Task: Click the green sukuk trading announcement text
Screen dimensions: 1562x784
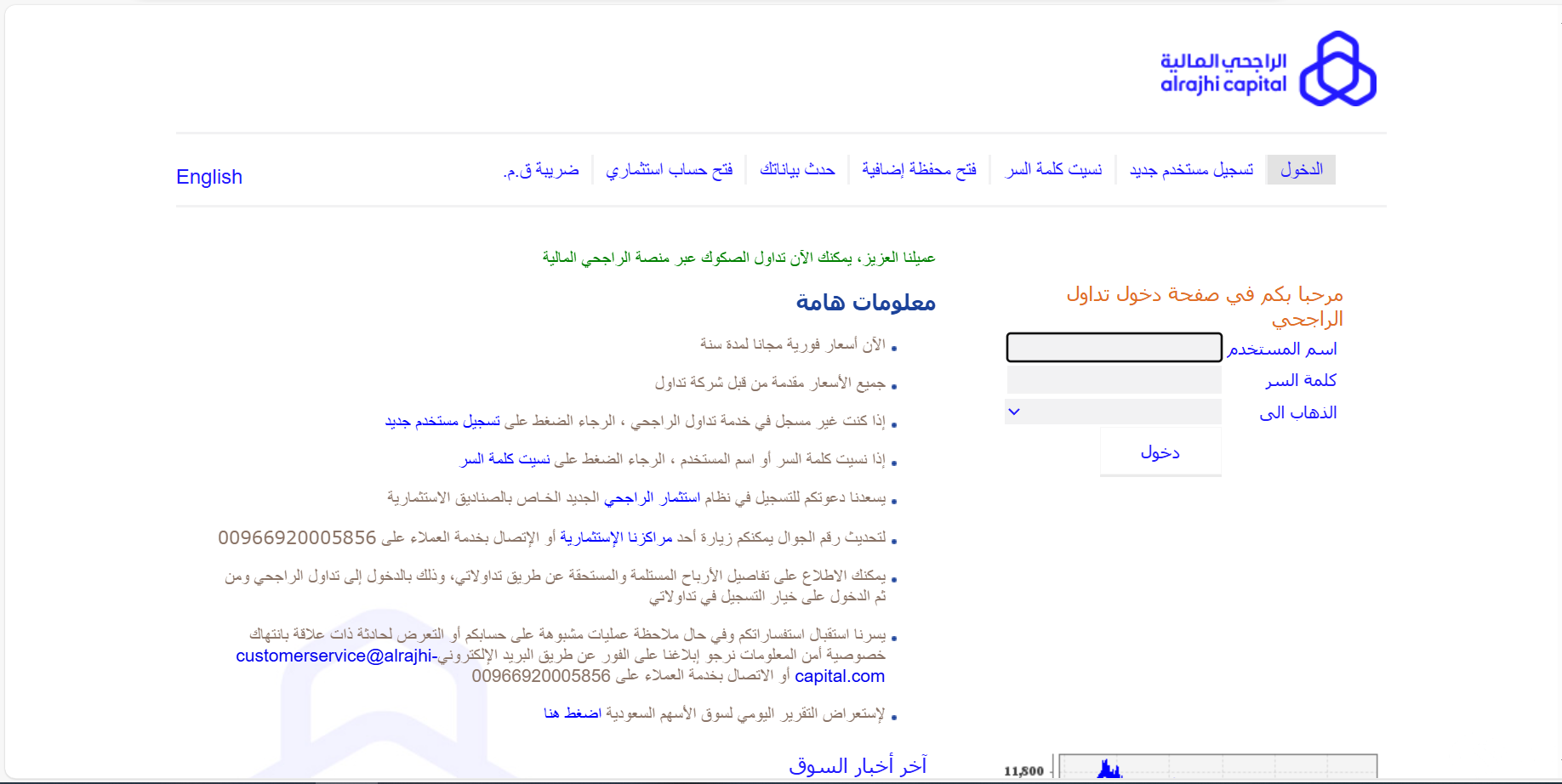Action: pyautogui.click(x=739, y=257)
